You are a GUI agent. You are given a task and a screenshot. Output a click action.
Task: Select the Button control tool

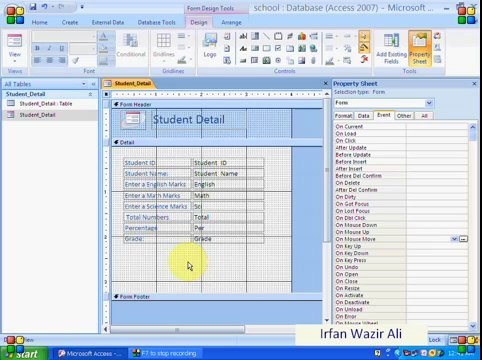click(x=243, y=60)
